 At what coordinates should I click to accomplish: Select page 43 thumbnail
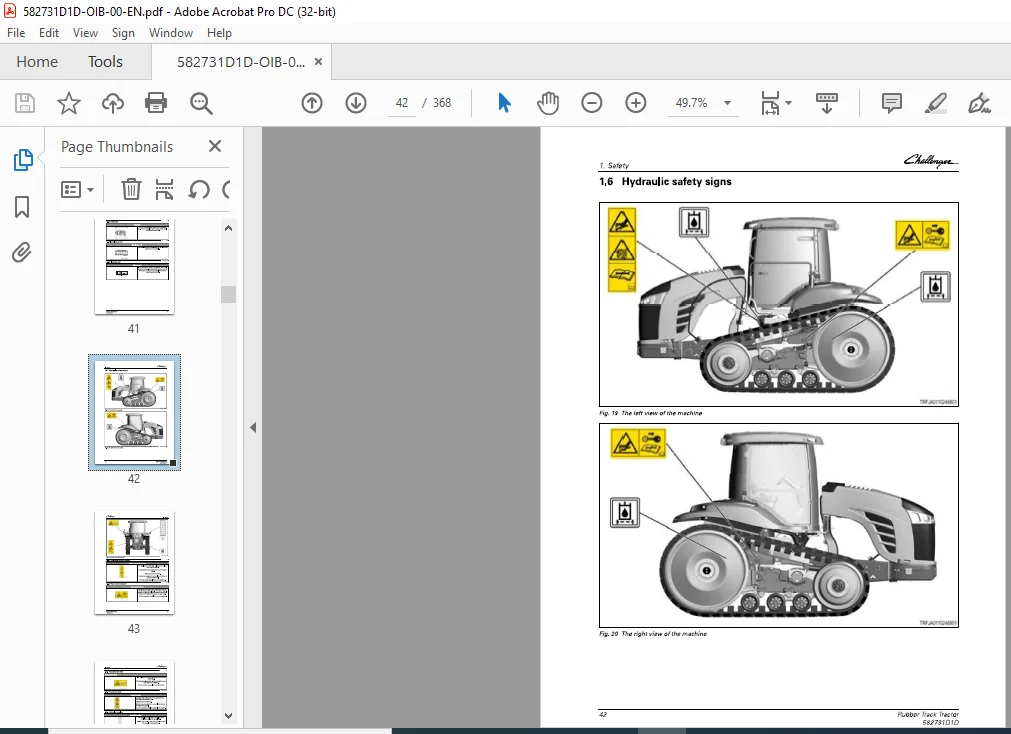134,562
